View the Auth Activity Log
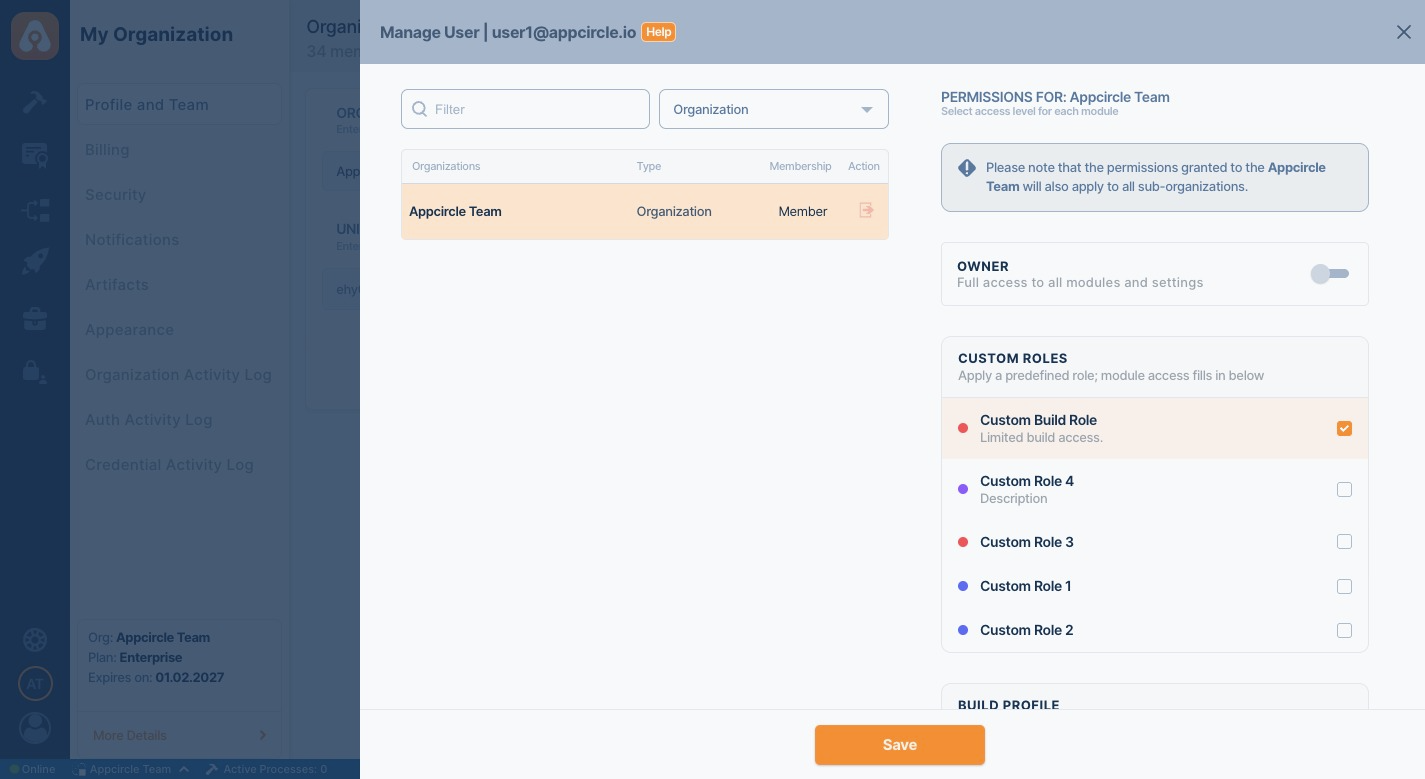The image size is (1425, 779). pos(148,420)
